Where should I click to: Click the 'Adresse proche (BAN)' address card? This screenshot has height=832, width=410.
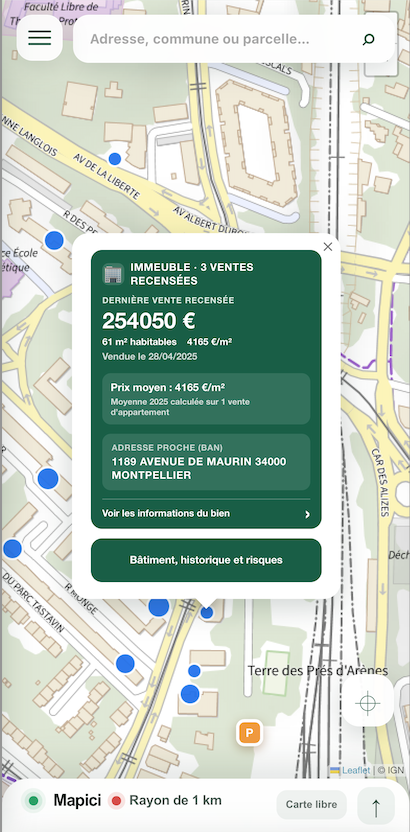coord(206,462)
